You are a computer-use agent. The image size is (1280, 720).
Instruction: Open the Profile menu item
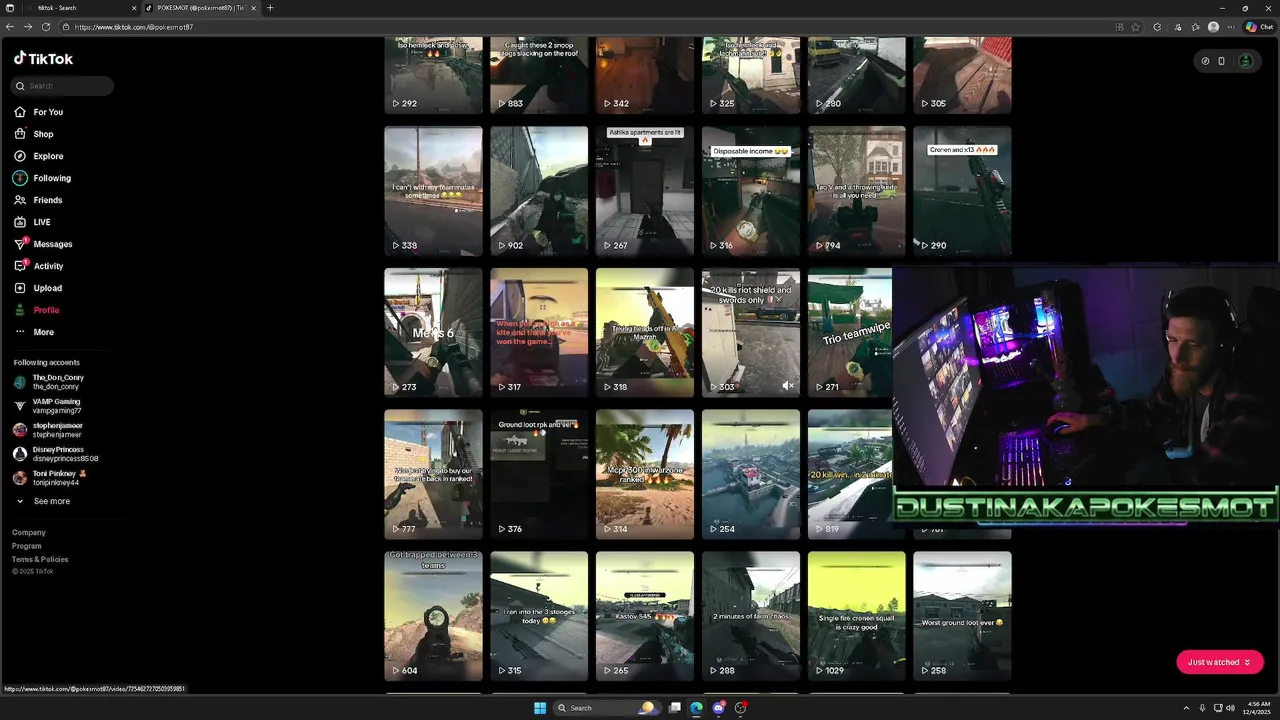tap(37, 310)
